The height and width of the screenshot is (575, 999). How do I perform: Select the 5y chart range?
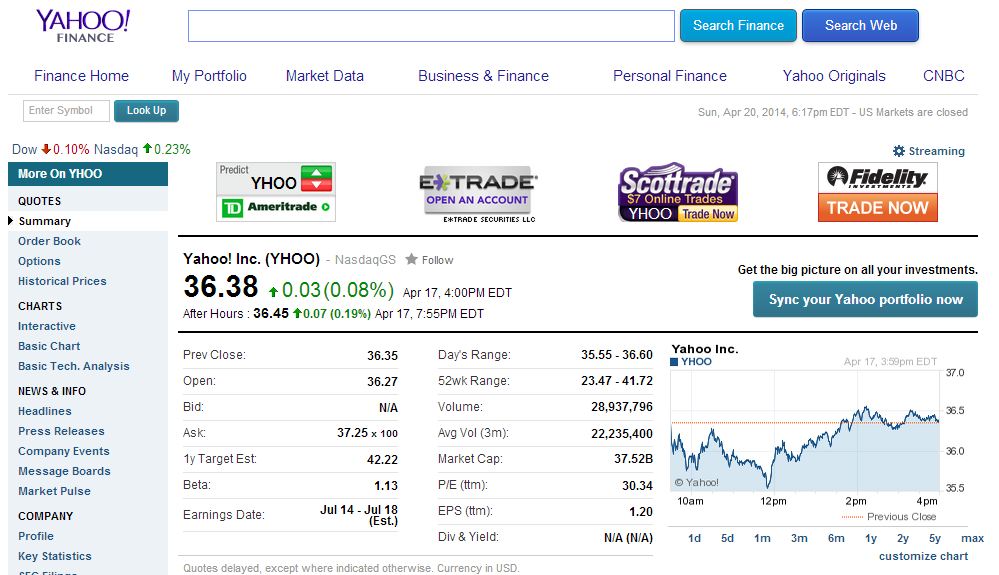(x=935, y=538)
